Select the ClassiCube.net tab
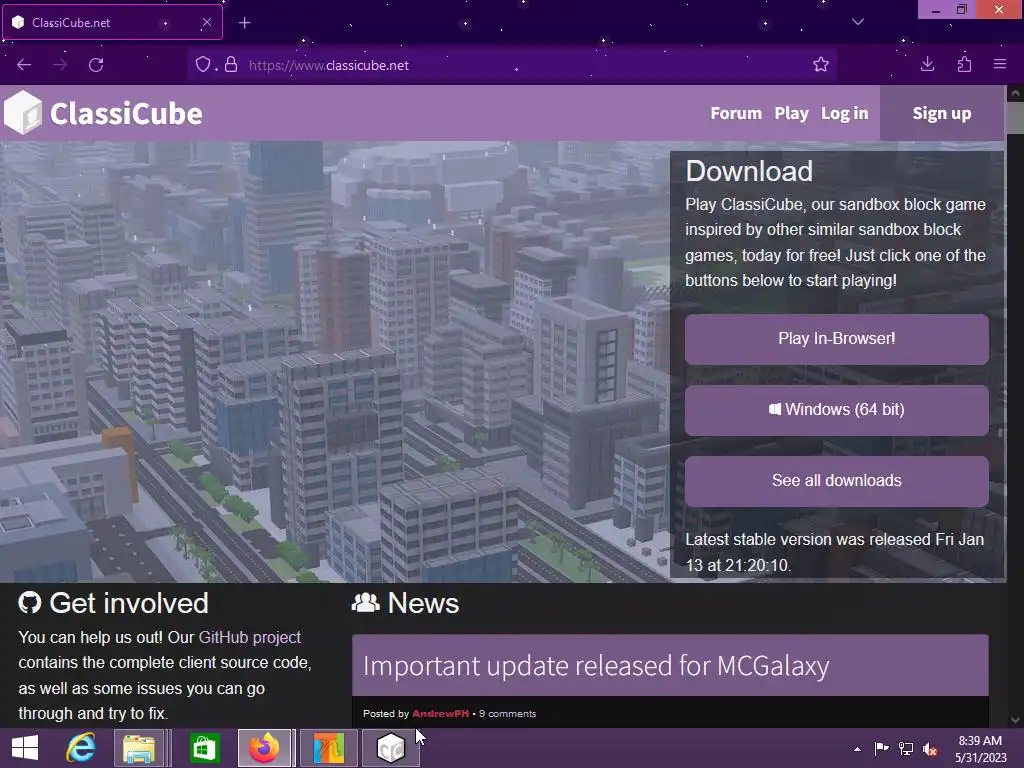Viewport: 1024px width, 768px height. click(x=112, y=22)
